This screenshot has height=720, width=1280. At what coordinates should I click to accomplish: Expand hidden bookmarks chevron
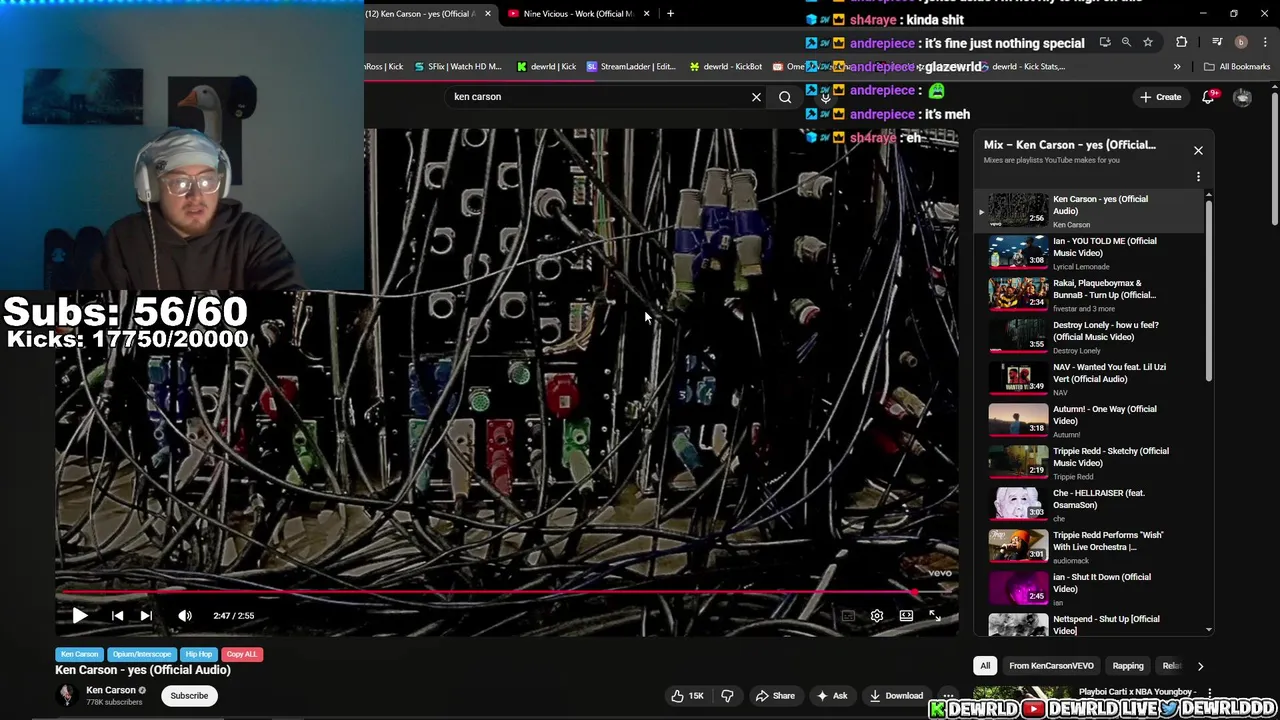coord(1176,67)
